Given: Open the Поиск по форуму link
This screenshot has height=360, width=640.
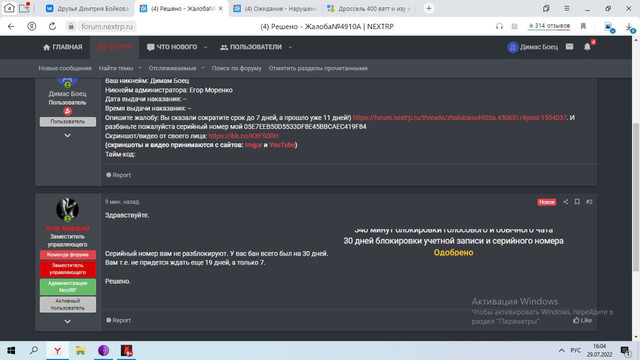Looking at the screenshot, I should click(x=236, y=68).
